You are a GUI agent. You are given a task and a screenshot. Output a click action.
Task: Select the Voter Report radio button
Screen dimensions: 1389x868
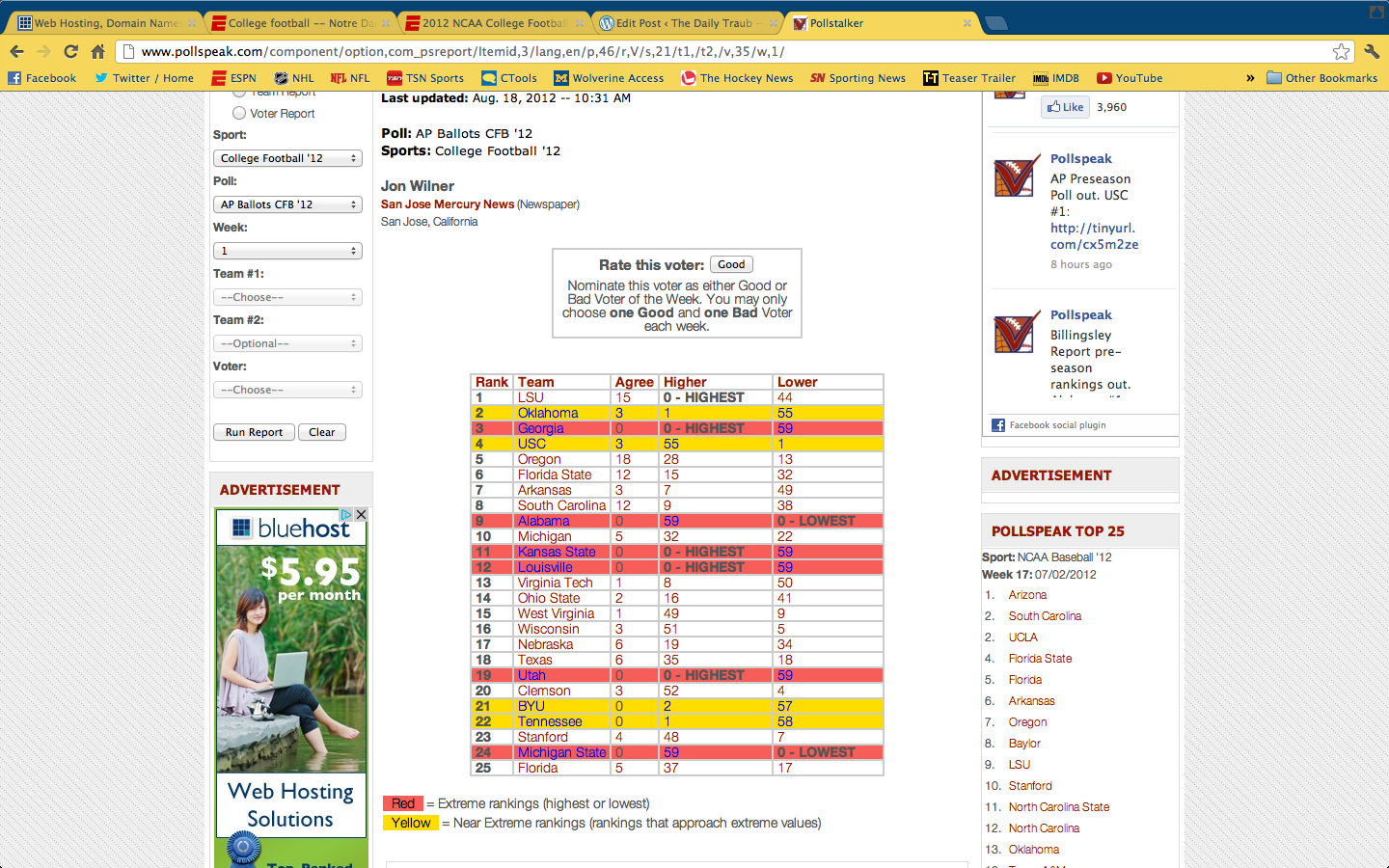point(239,114)
